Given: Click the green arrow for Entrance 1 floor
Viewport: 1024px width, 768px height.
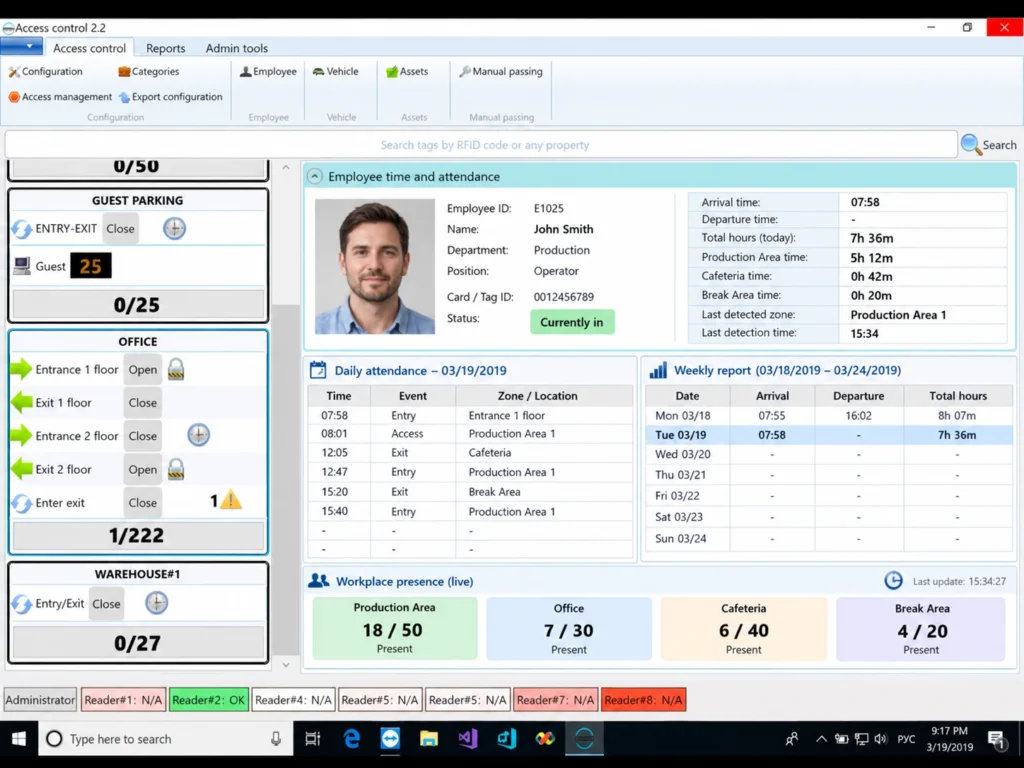Looking at the screenshot, I should point(21,369).
